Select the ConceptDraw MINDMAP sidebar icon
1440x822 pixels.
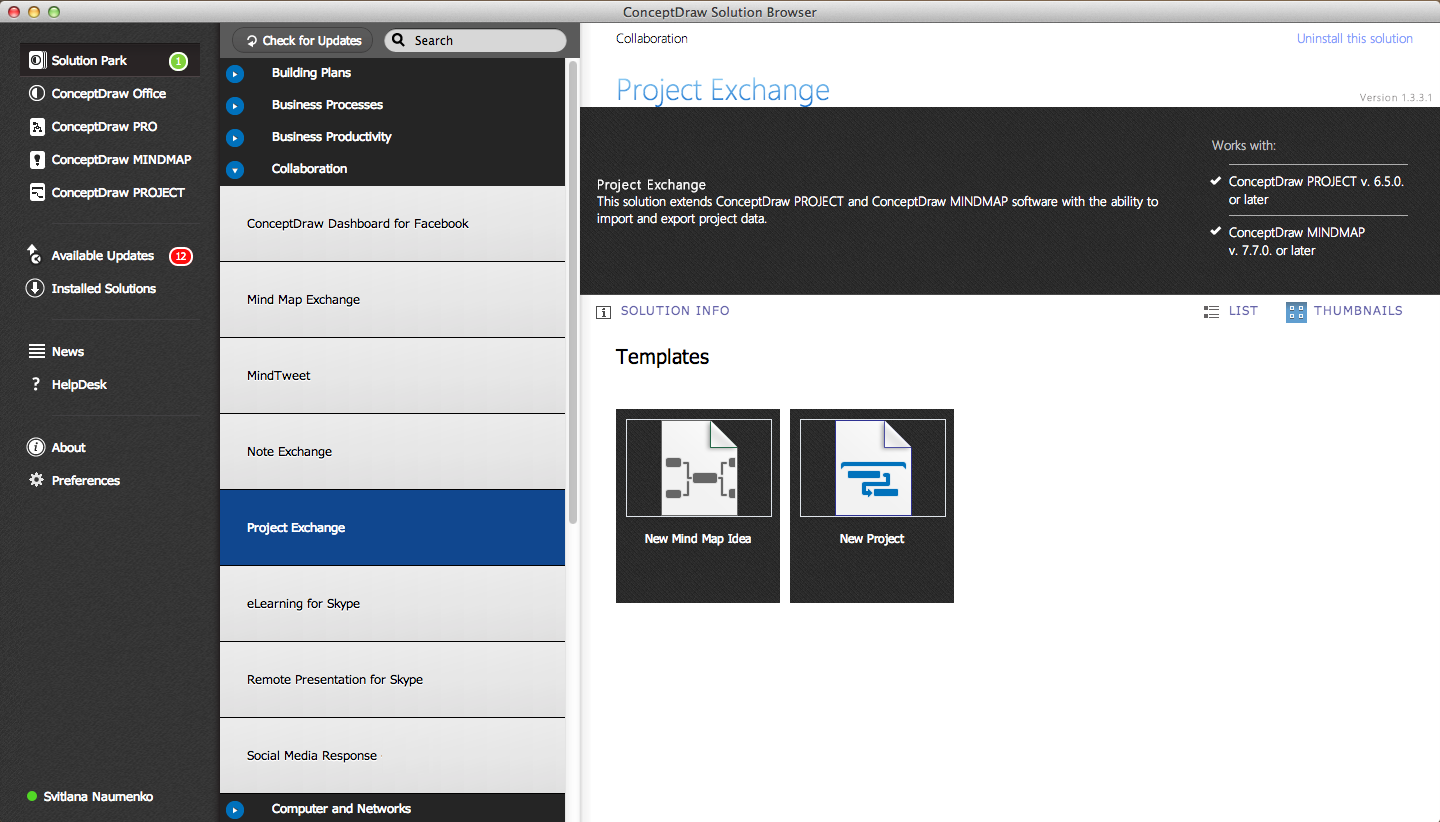click(37, 160)
